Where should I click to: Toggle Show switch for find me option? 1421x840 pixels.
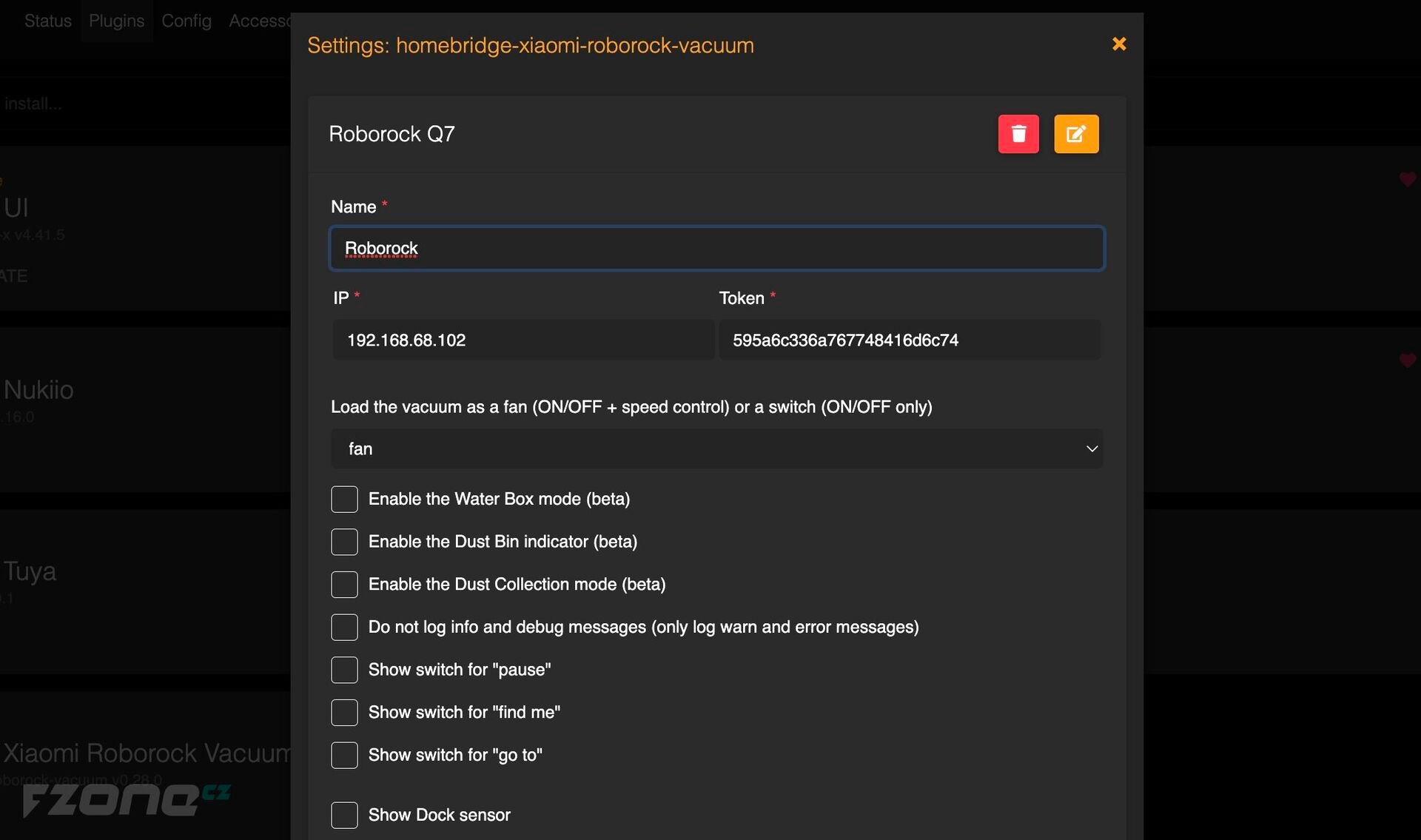(344, 712)
